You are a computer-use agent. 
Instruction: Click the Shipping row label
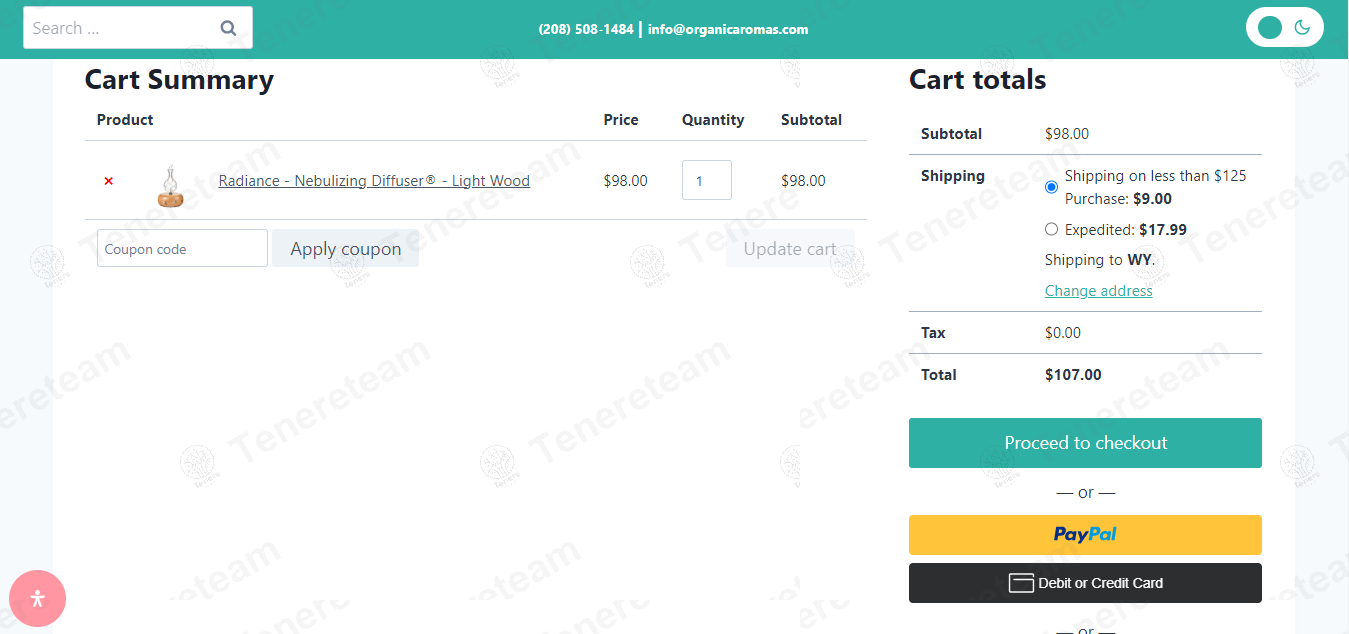pyautogui.click(x=953, y=176)
